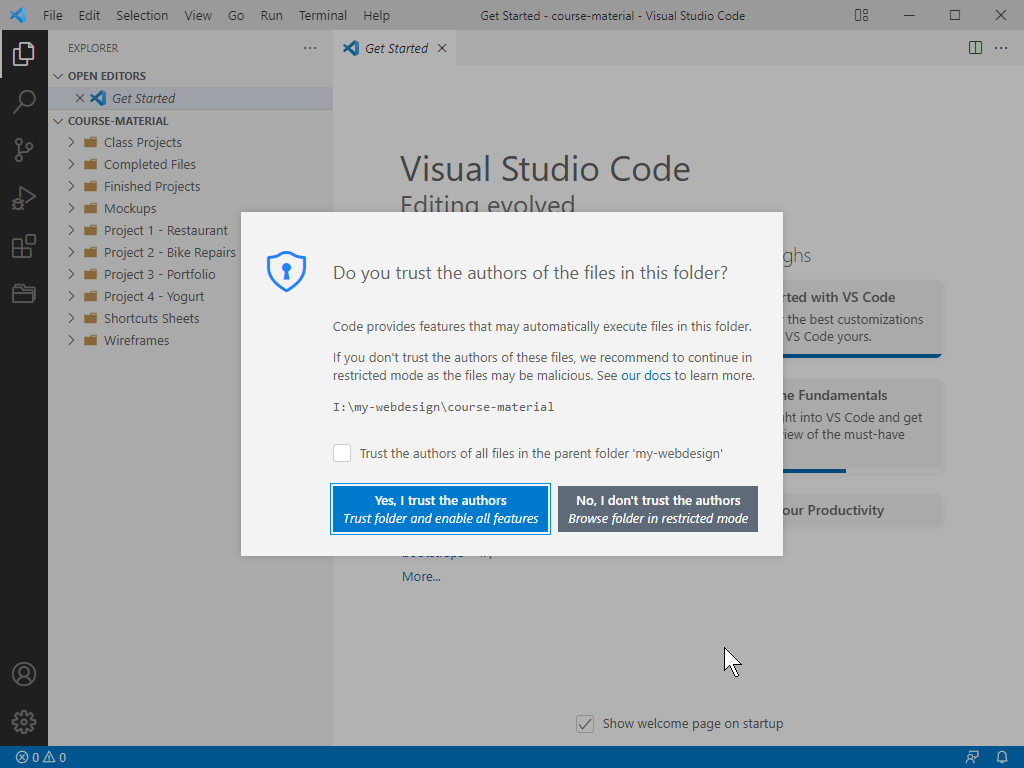Open the File menu

pyautogui.click(x=52, y=15)
